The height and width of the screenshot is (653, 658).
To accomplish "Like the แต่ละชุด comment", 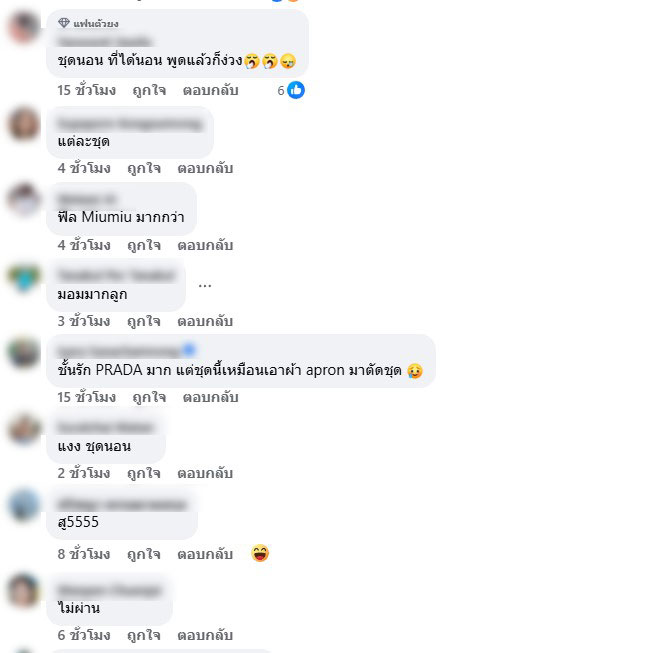I will tap(144, 168).
